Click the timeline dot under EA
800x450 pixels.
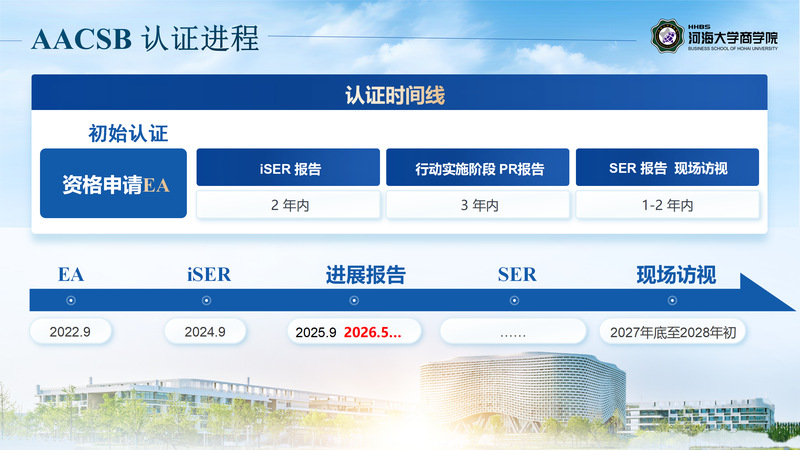pos(70,301)
